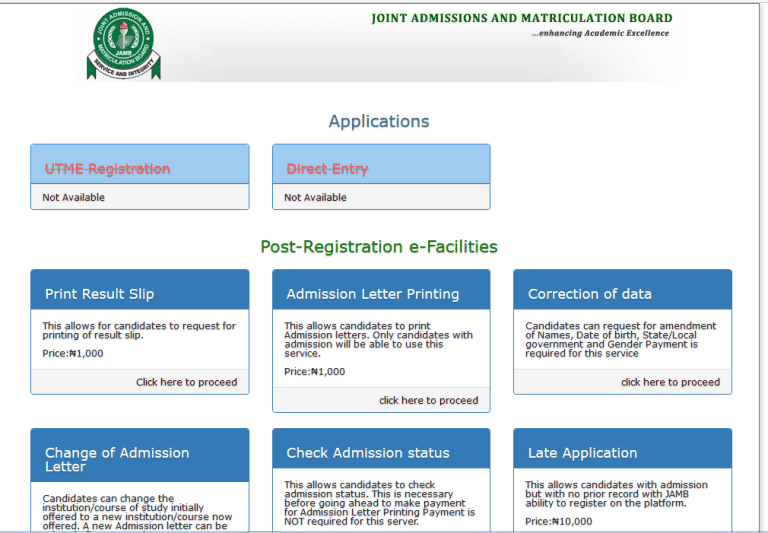768x533 pixels.
Task: Click 'Click here to proceed' under Print Result Slip
Action: point(187,382)
